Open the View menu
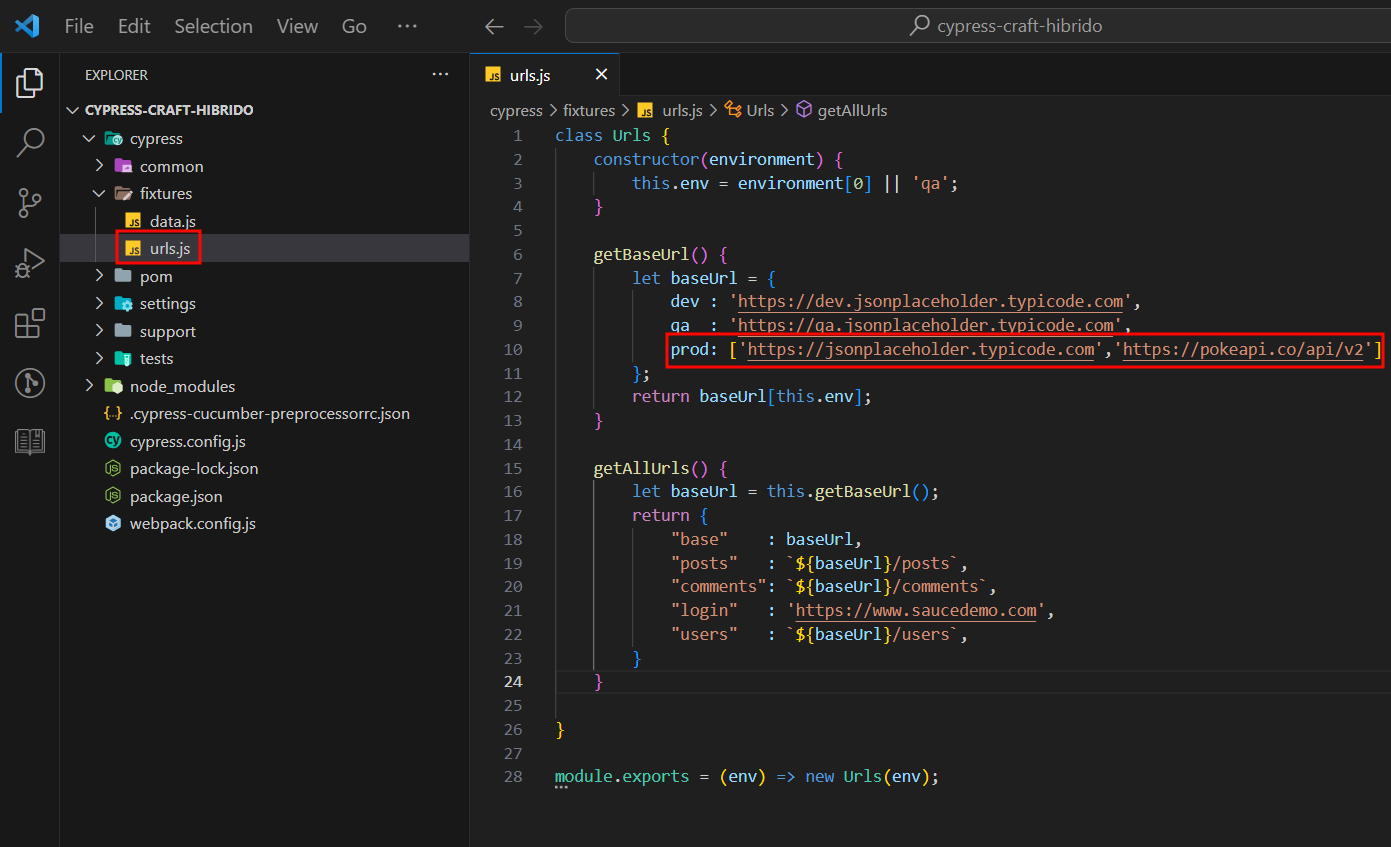 click(297, 27)
